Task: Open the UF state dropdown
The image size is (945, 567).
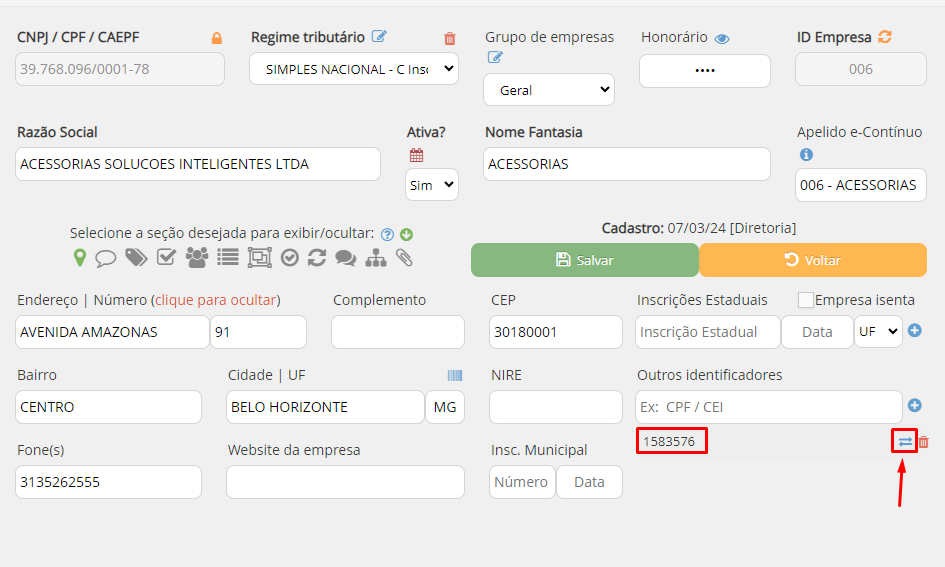Action: click(878, 332)
